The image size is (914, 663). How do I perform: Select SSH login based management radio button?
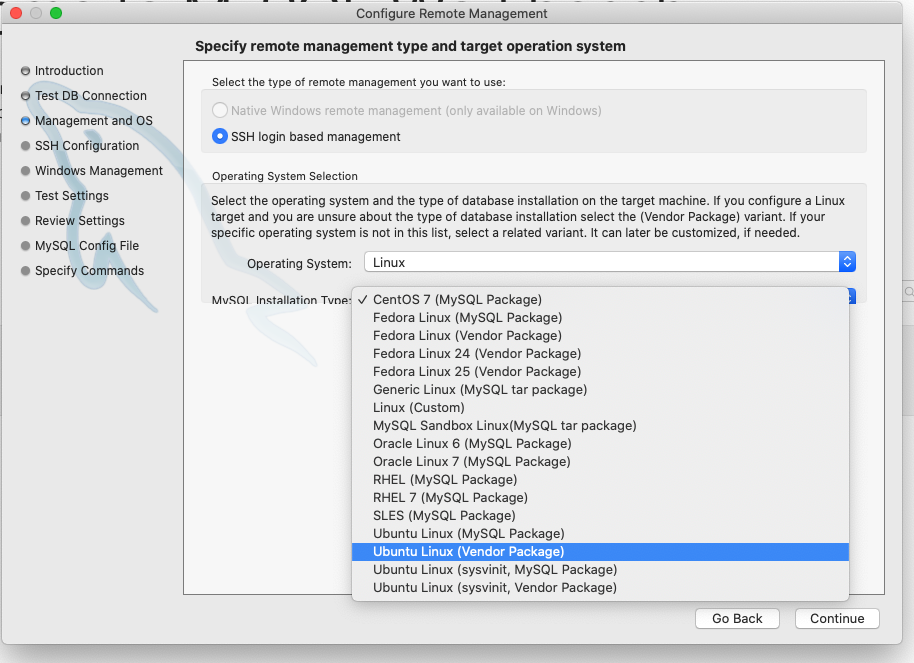(220, 136)
